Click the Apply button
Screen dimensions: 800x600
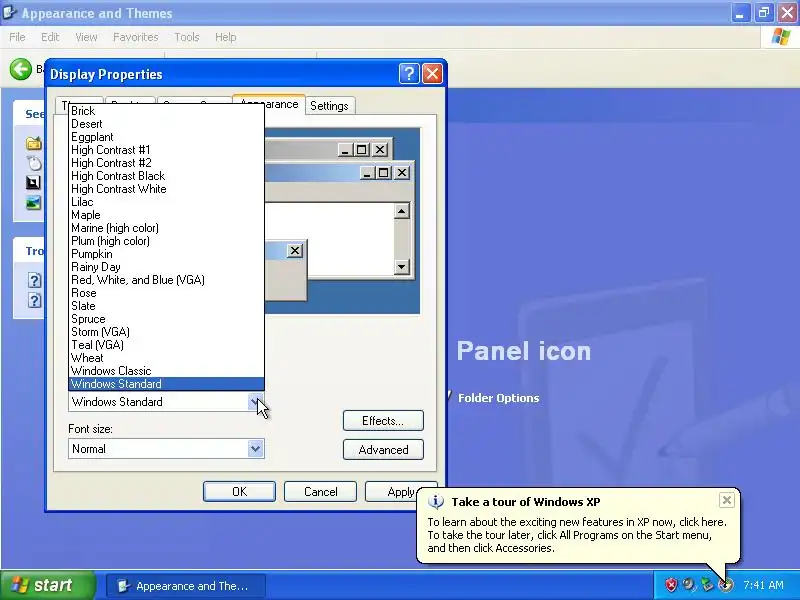(392, 492)
